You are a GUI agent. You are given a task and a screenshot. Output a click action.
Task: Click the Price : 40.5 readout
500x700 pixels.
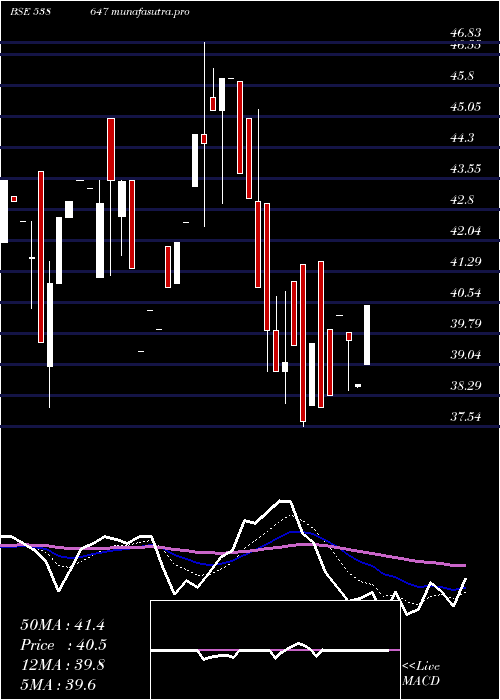(63, 645)
